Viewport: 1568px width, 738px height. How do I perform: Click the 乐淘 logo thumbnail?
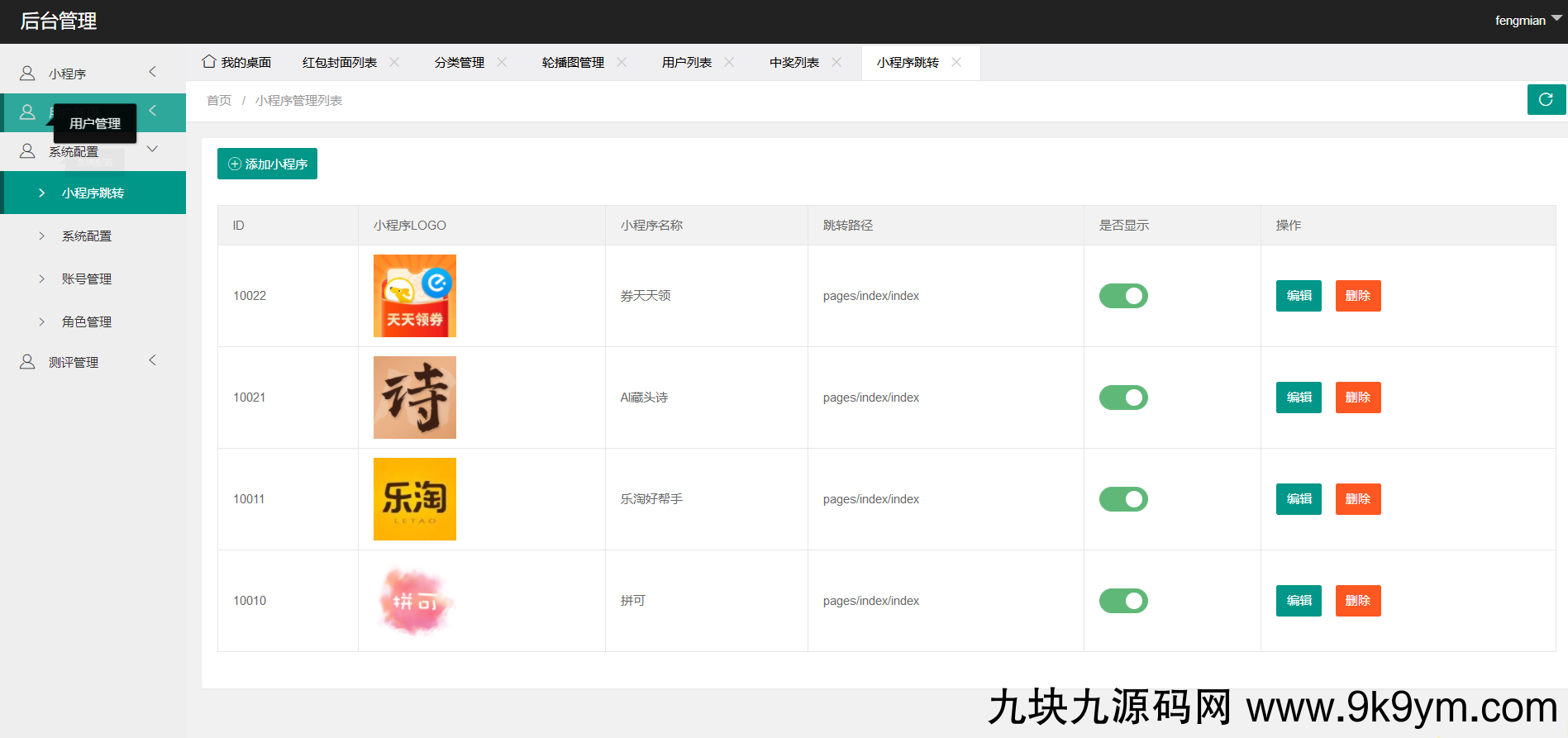pyautogui.click(x=414, y=499)
